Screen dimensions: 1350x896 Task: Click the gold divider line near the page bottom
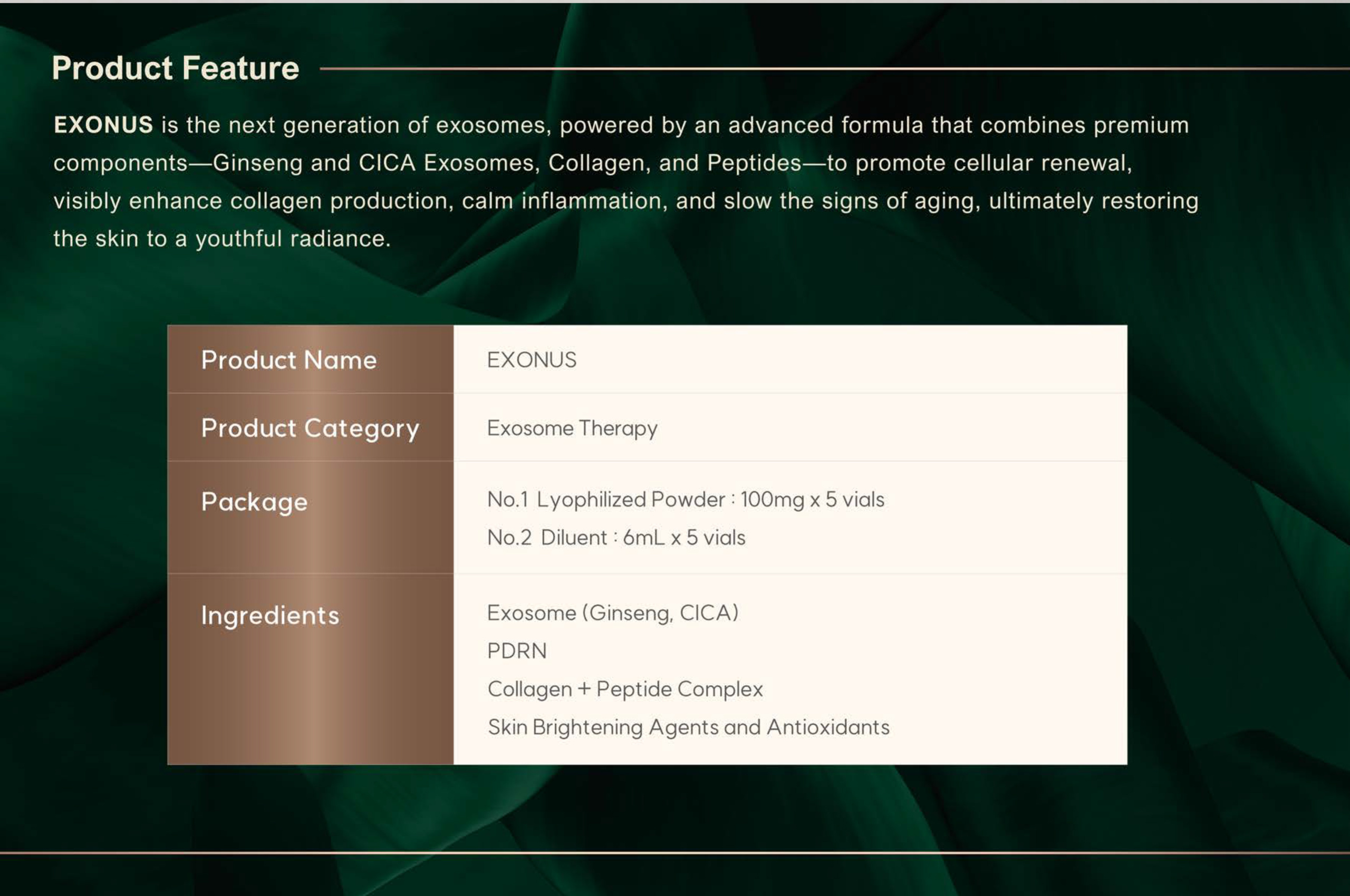coord(674,853)
